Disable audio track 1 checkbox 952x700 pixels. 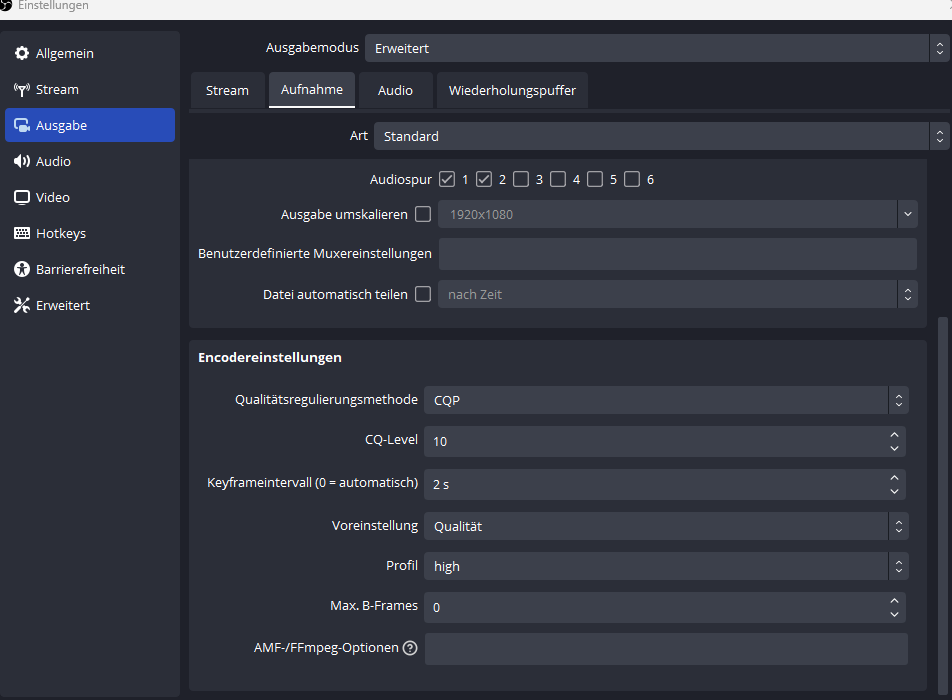click(447, 179)
